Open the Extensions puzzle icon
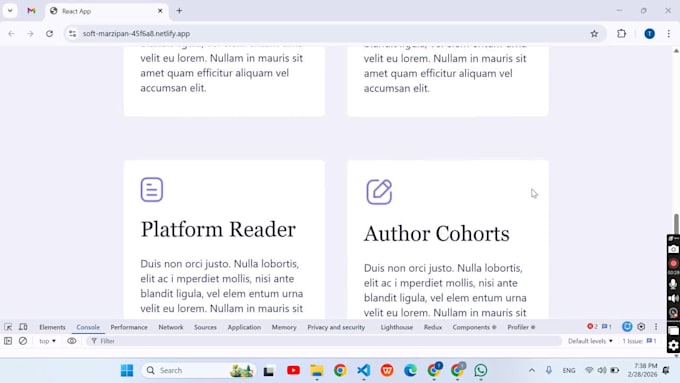 (x=621, y=33)
